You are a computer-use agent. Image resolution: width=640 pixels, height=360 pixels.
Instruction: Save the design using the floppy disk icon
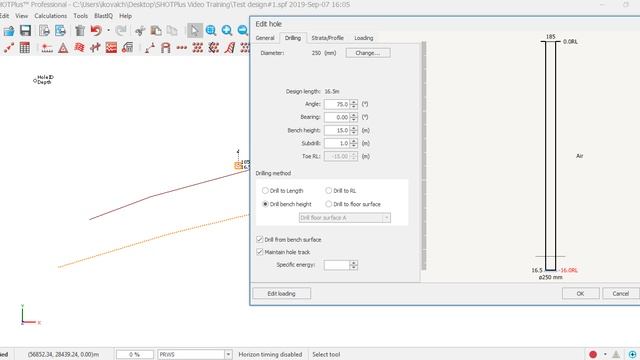(x=25, y=31)
